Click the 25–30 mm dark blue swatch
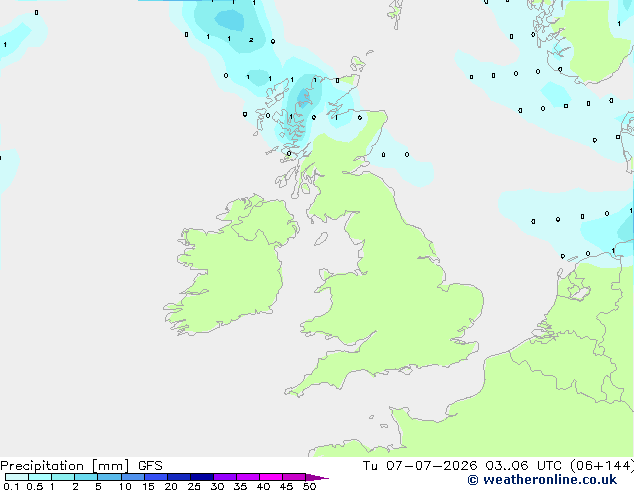634x490 pixels. (x=201, y=477)
